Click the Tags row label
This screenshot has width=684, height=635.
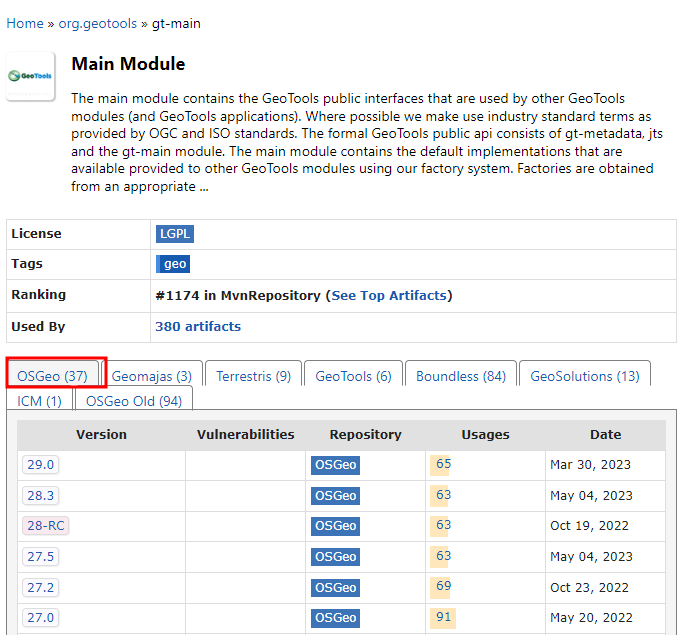pyautogui.click(x=27, y=263)
